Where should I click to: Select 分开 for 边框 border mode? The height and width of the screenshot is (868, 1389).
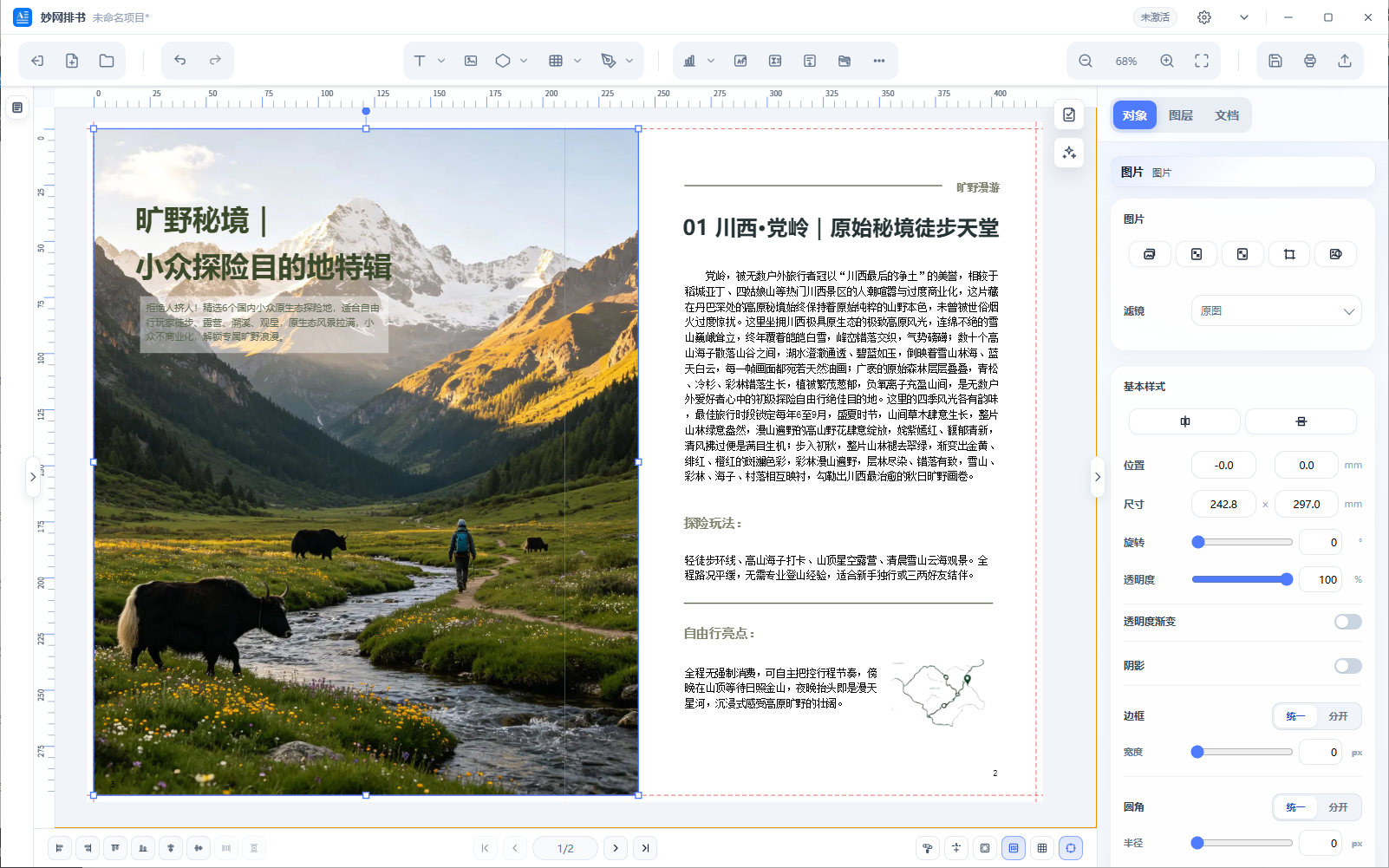click(x=1338, y=716)
